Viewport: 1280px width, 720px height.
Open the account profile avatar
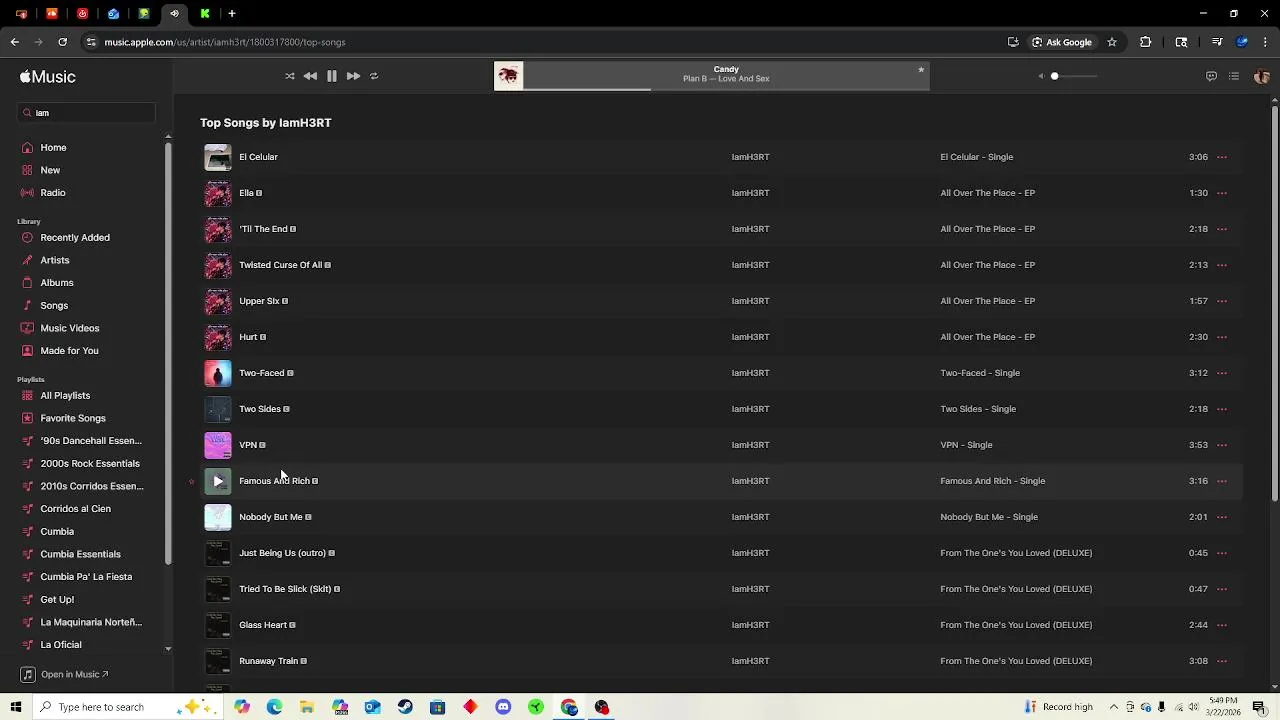point(1261,76)
